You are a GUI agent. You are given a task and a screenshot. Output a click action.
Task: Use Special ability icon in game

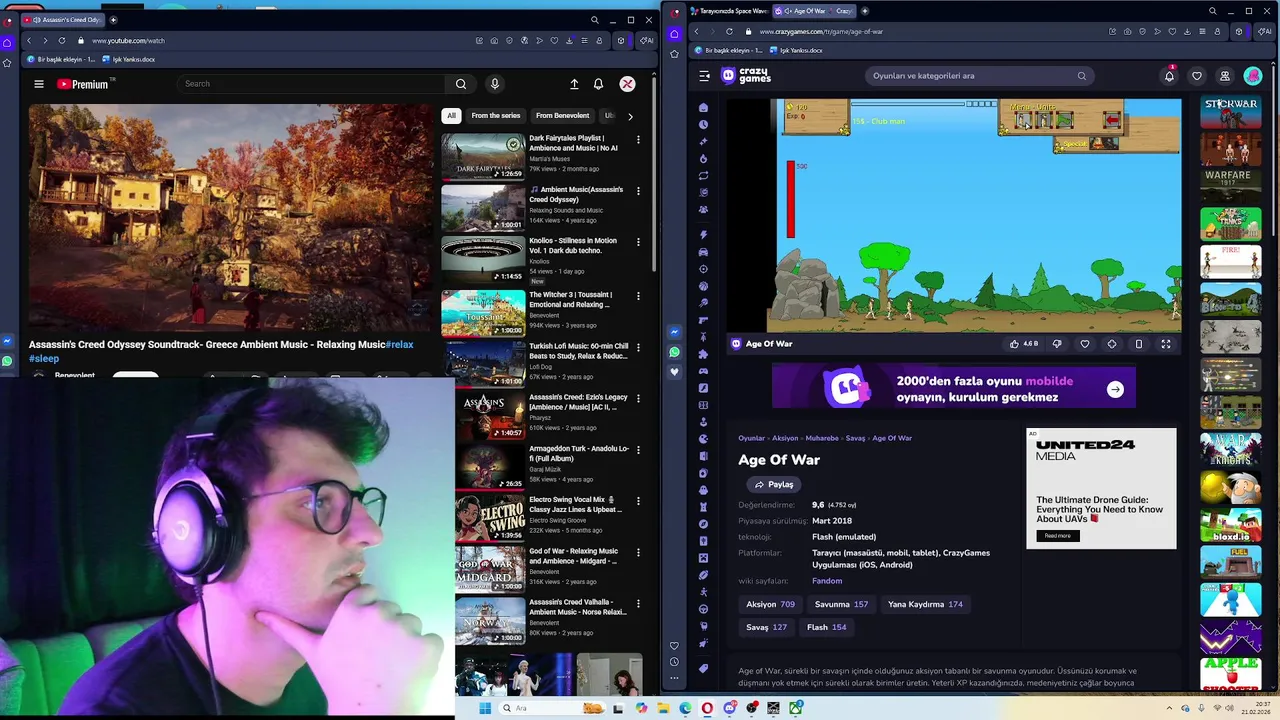1103,144
